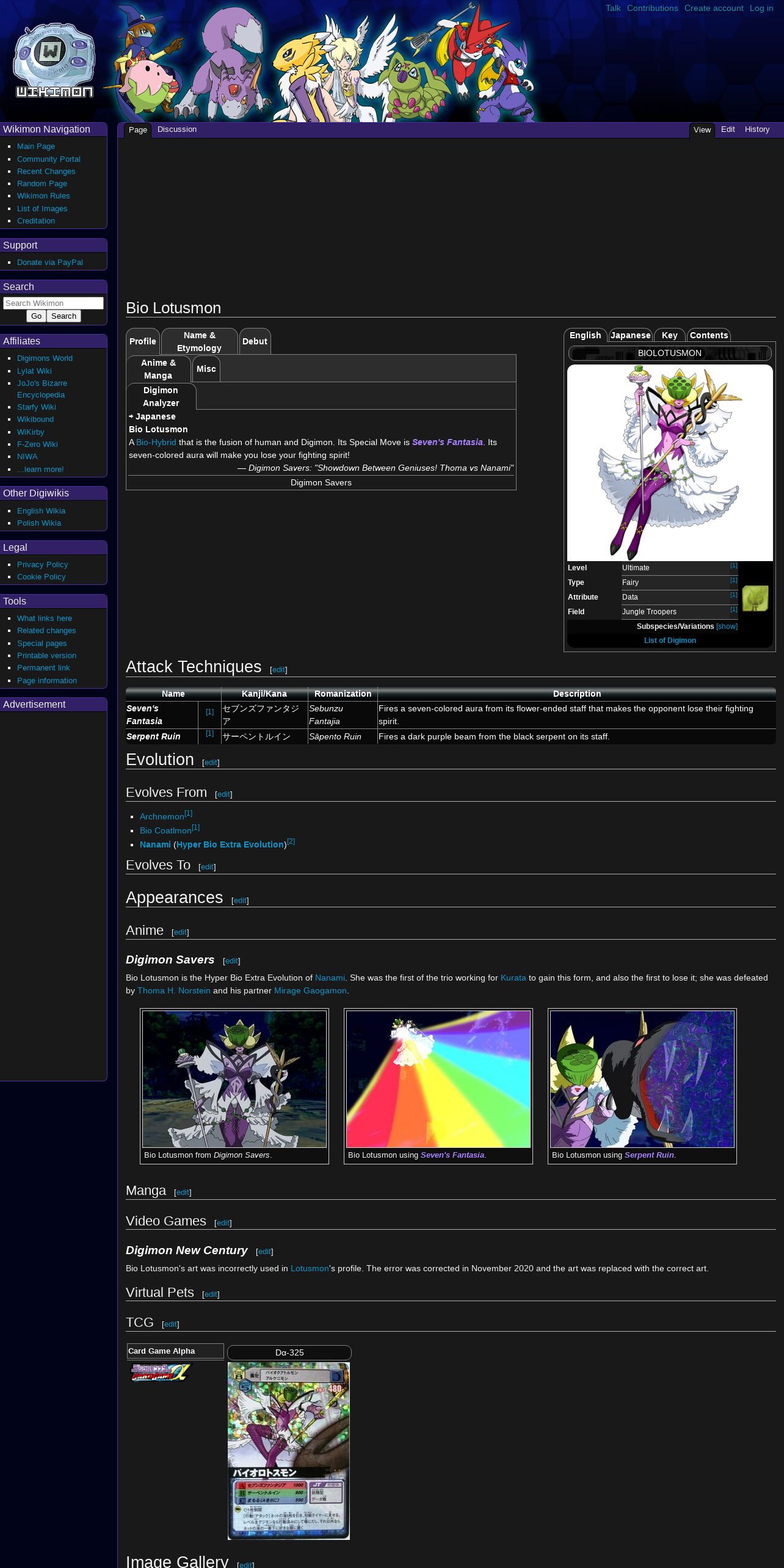Open the Edit tab

click(x=728, y=129)
